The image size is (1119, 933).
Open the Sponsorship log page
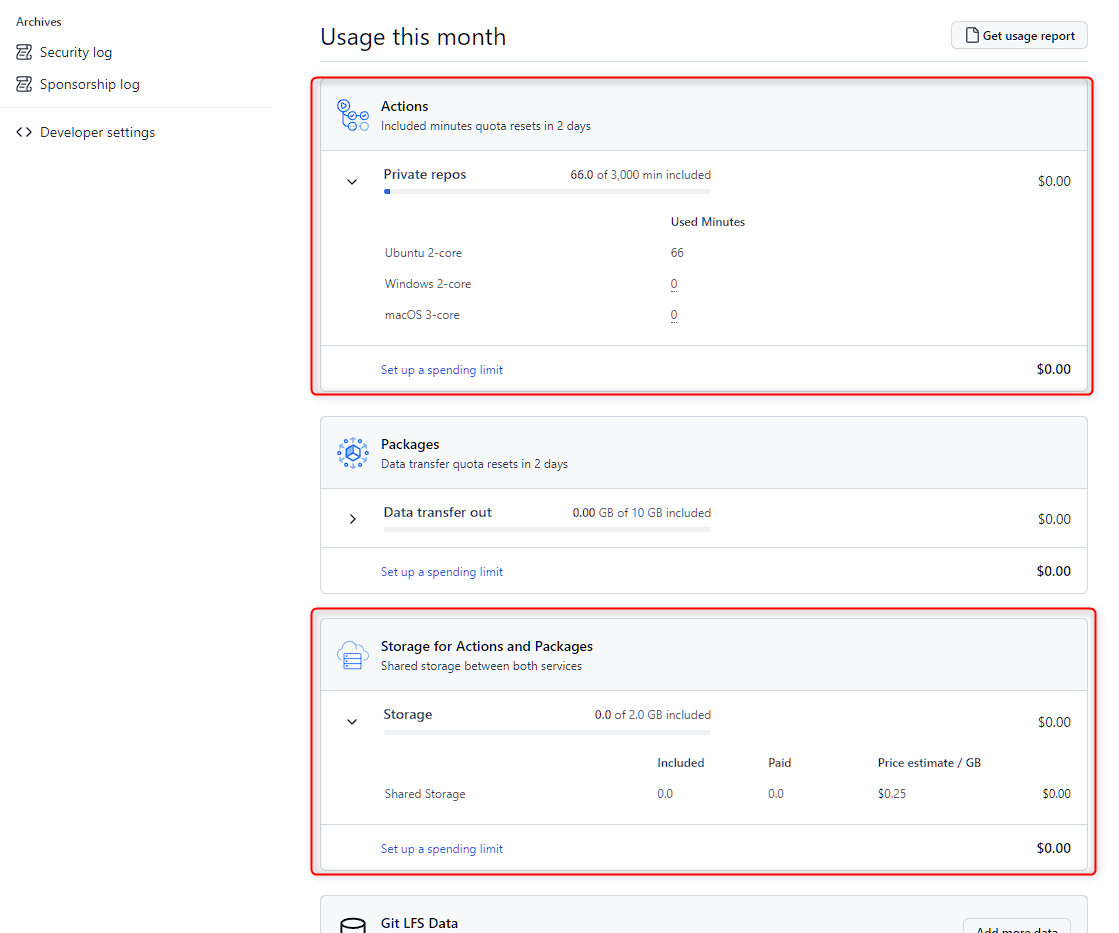(90, 84)
